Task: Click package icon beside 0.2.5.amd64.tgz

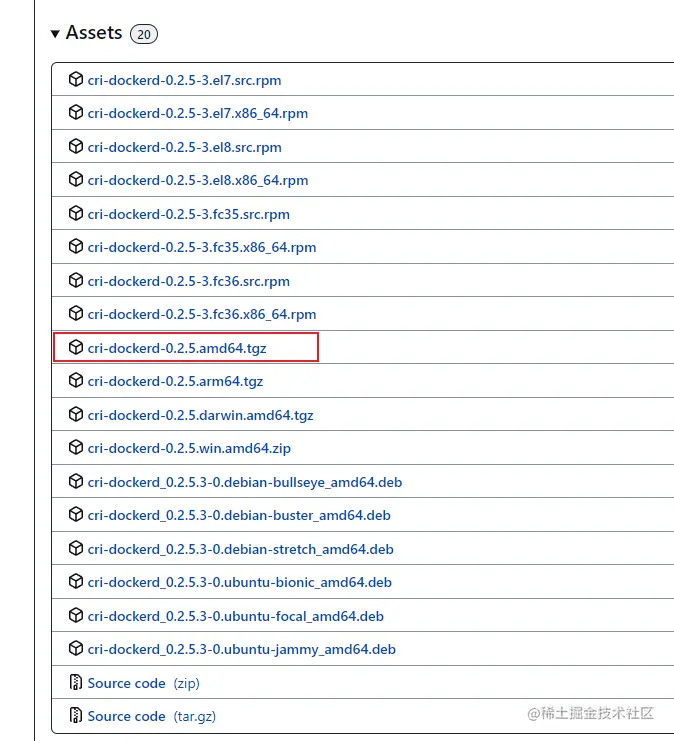Action: 76,347
